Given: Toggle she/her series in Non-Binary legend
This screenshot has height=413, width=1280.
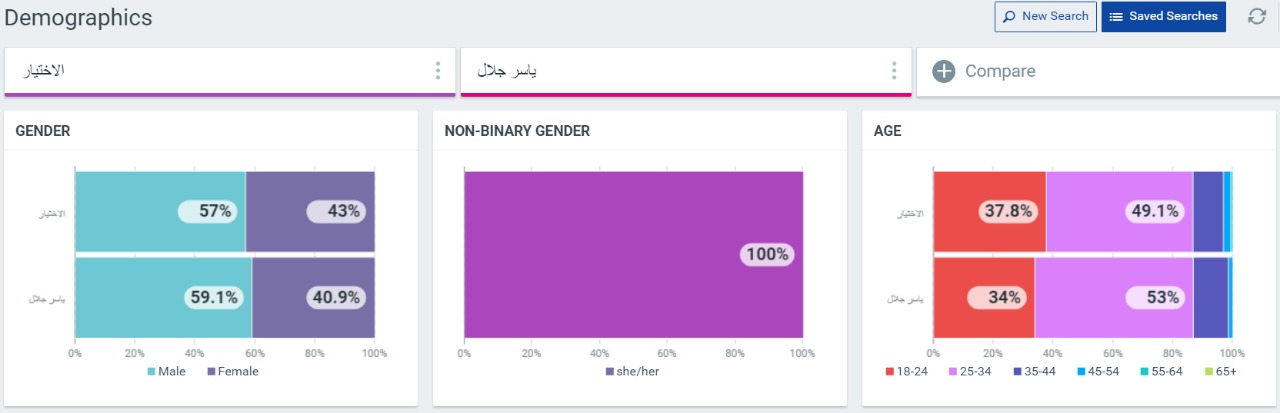Looking at the screenshot, I should tap(632, 371).
